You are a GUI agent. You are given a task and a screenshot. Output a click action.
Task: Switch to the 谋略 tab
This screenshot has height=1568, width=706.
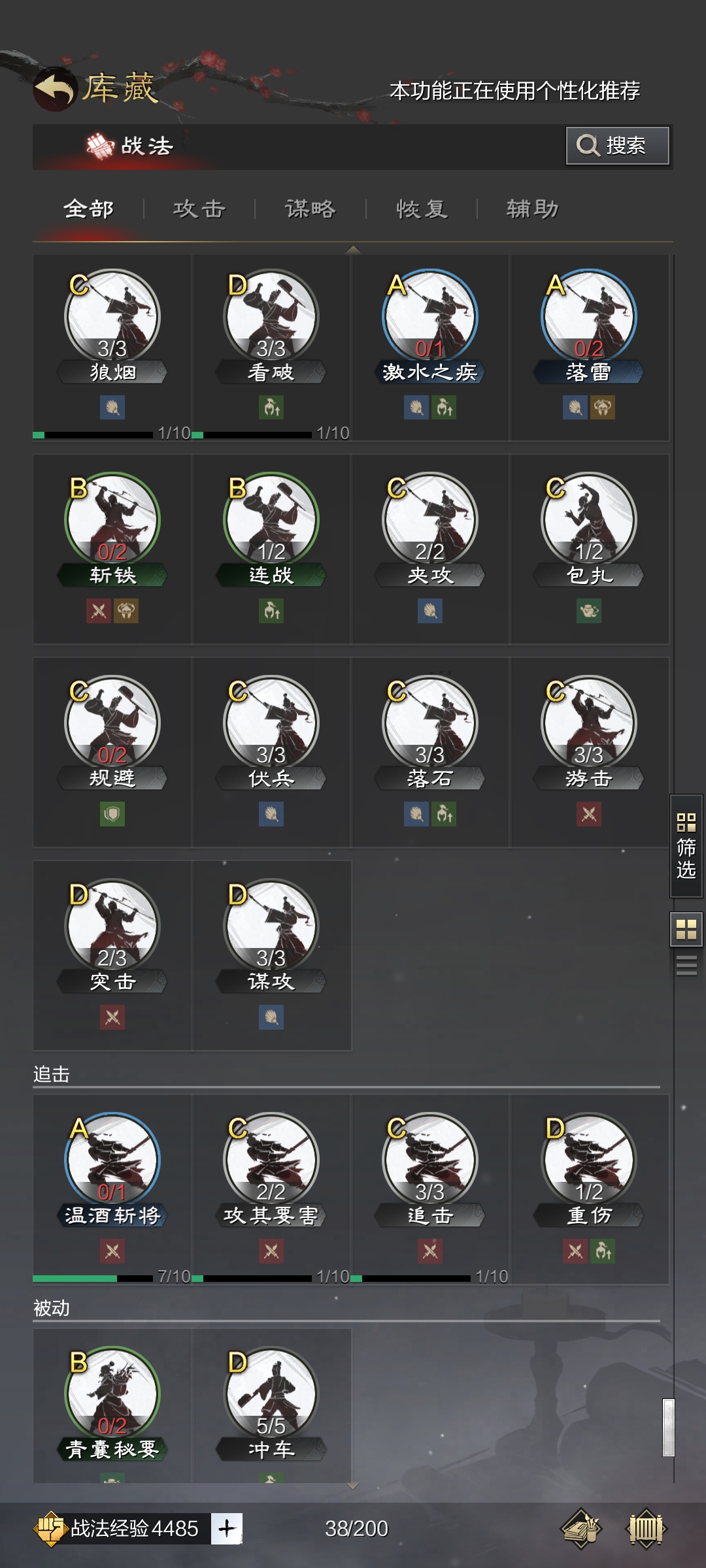tap(311, 209)
